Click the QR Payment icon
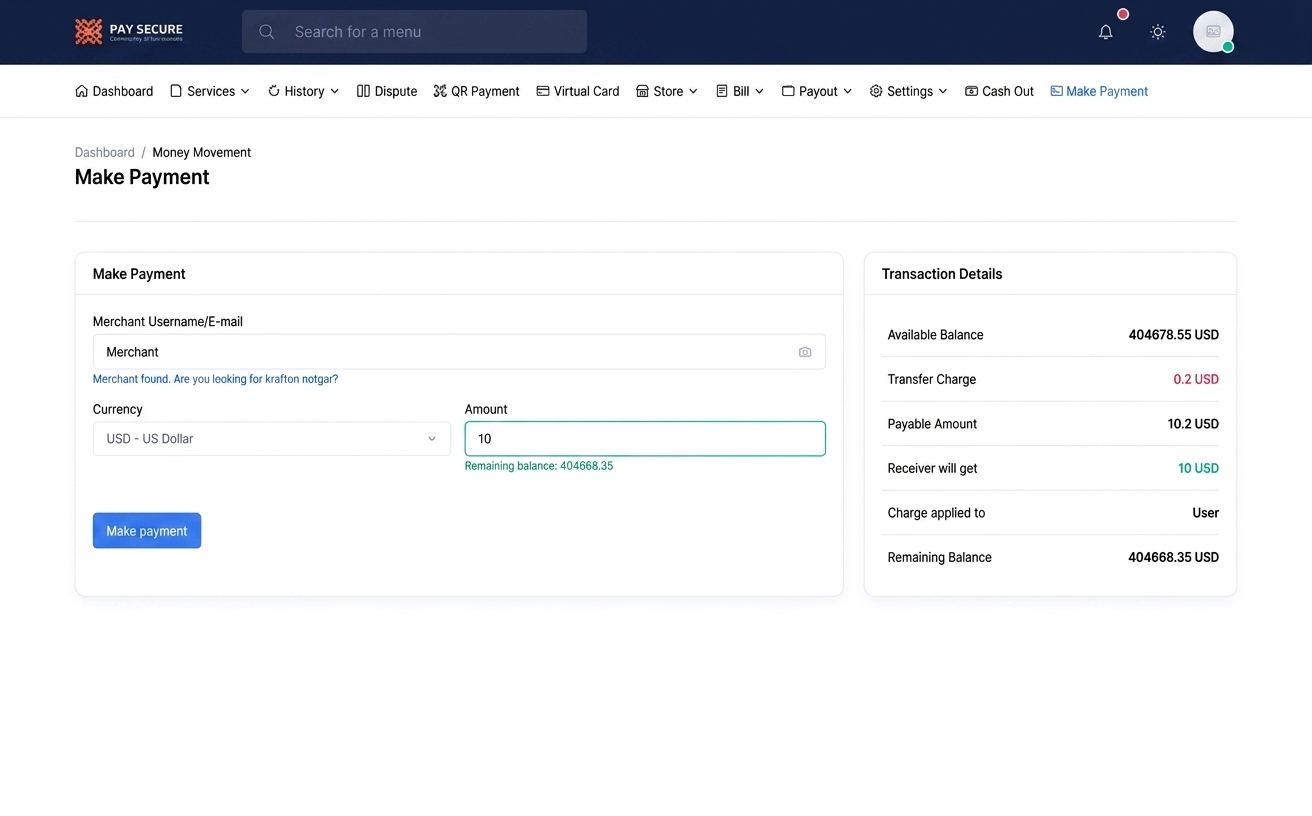 point(440,91)
